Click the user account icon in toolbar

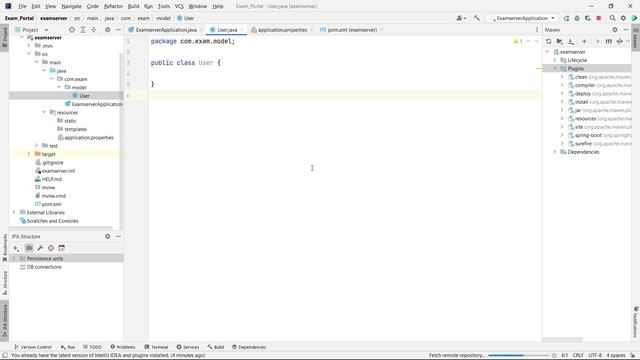coord(461,18)
